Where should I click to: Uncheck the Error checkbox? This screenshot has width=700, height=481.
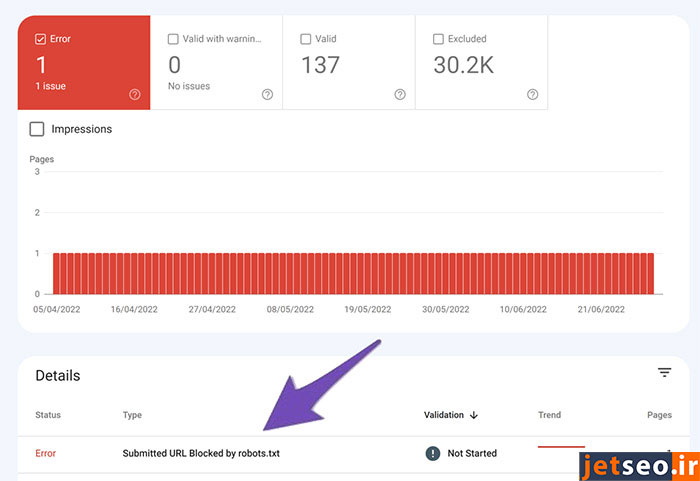click(x=40, y=40)
